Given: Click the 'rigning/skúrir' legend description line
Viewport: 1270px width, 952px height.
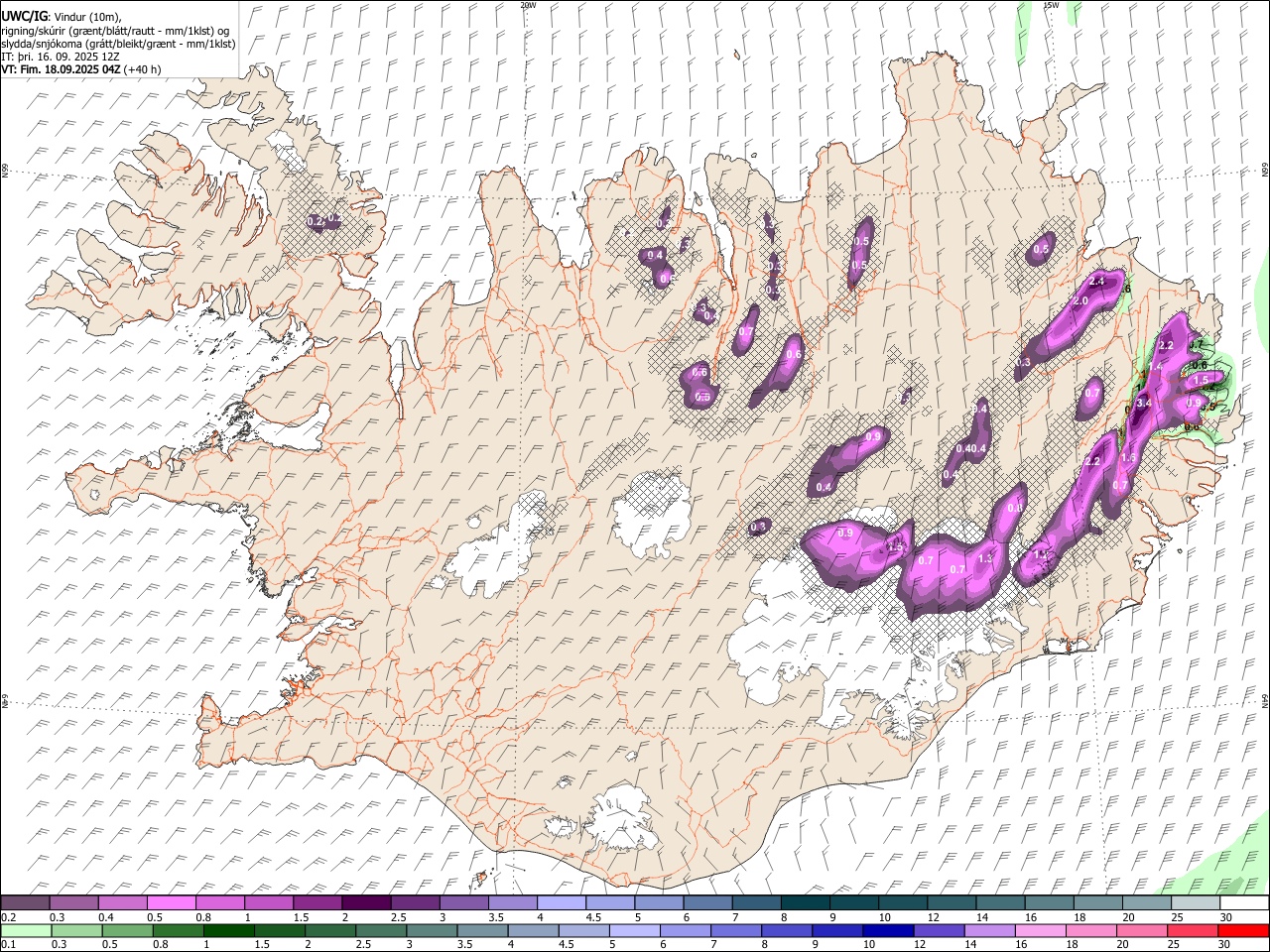Looking at the screenshot, I should point(115,30).
